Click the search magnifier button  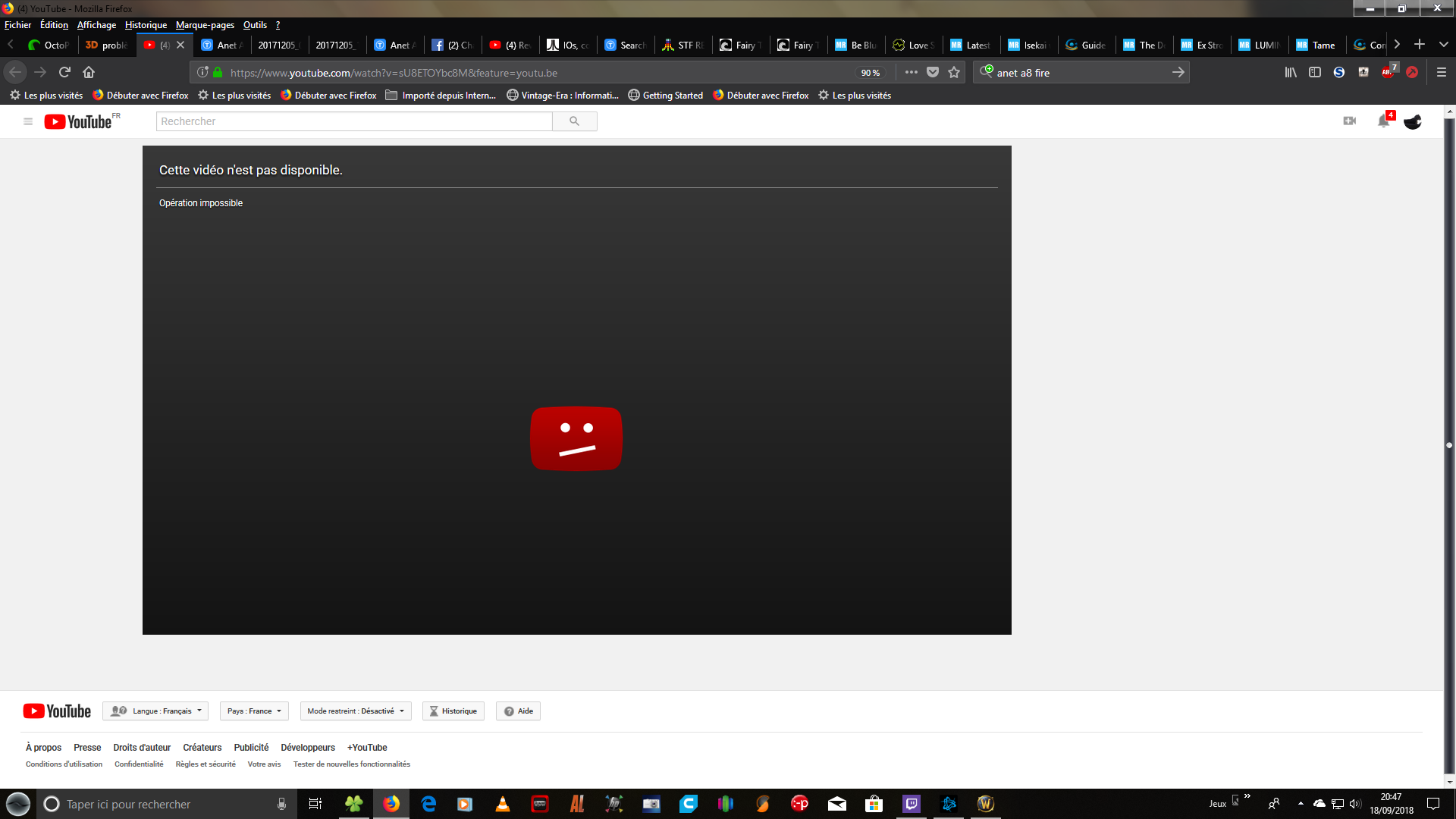(x=575, y=121)
